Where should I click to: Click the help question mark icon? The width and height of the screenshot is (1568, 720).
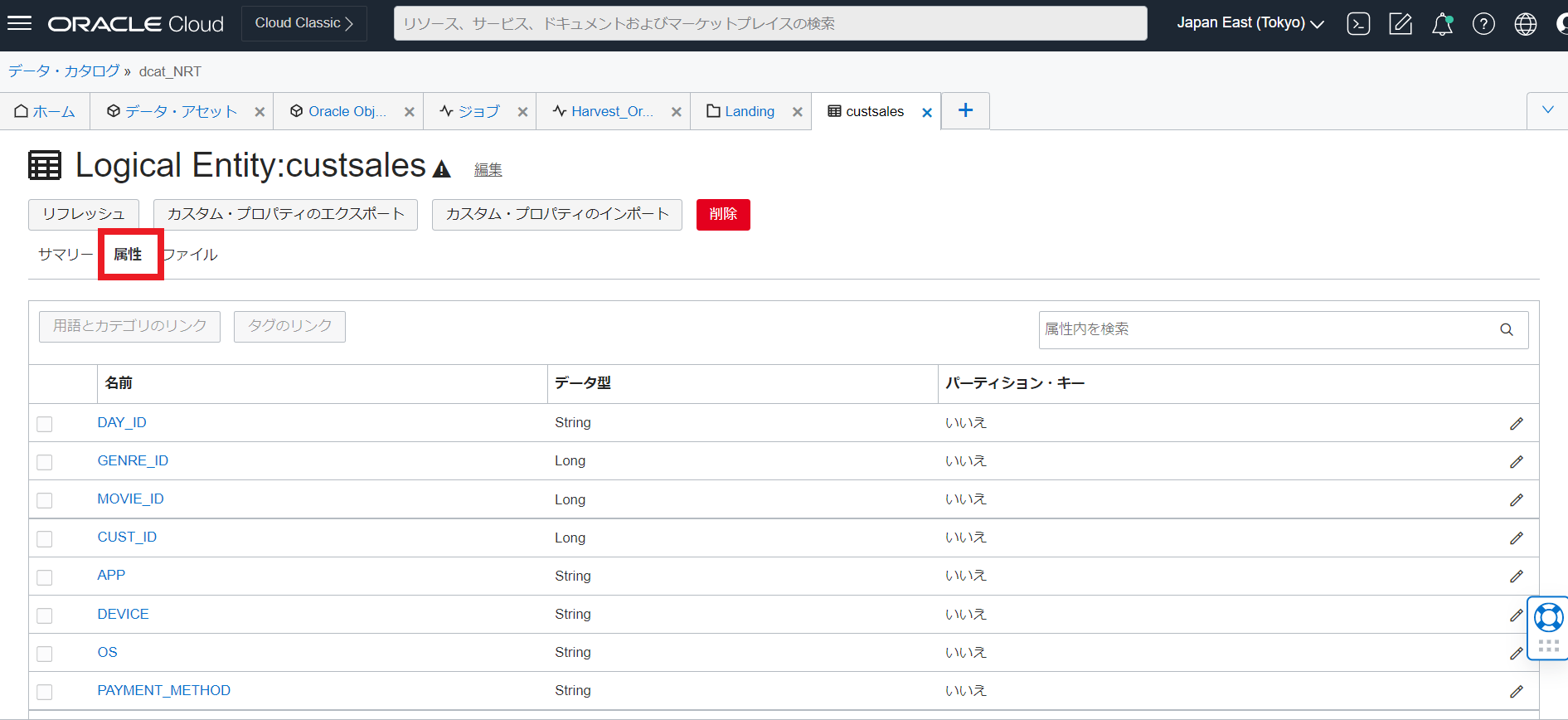[1483, 24]
